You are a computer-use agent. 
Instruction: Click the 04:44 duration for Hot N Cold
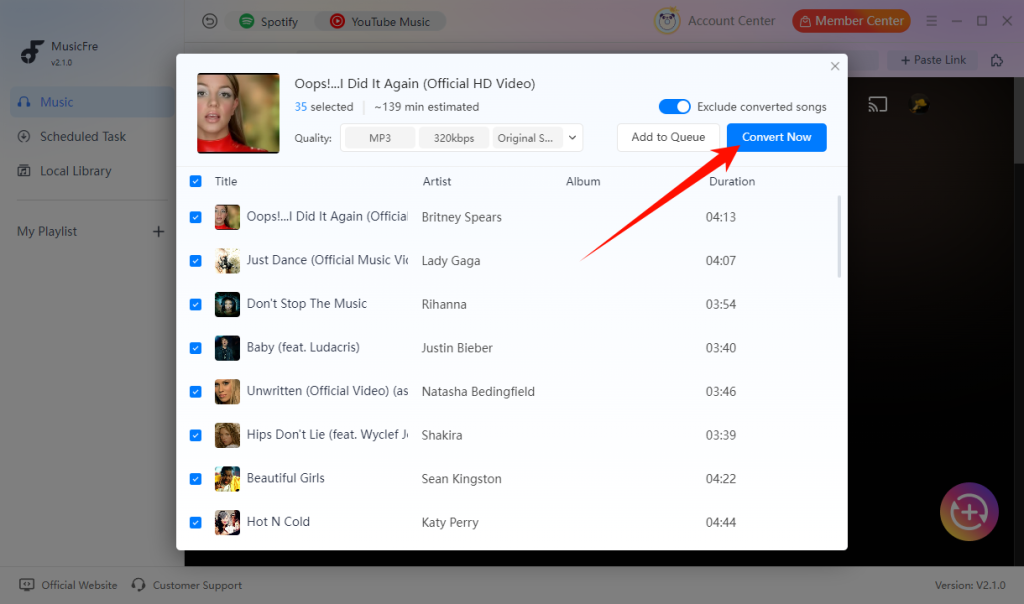721,522
